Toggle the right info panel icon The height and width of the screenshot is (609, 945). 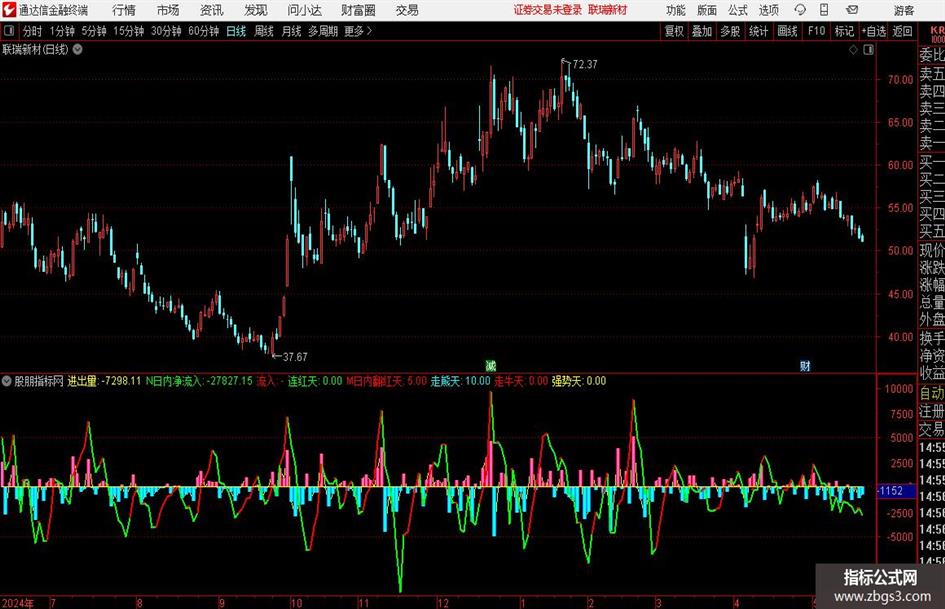point(868,50)
